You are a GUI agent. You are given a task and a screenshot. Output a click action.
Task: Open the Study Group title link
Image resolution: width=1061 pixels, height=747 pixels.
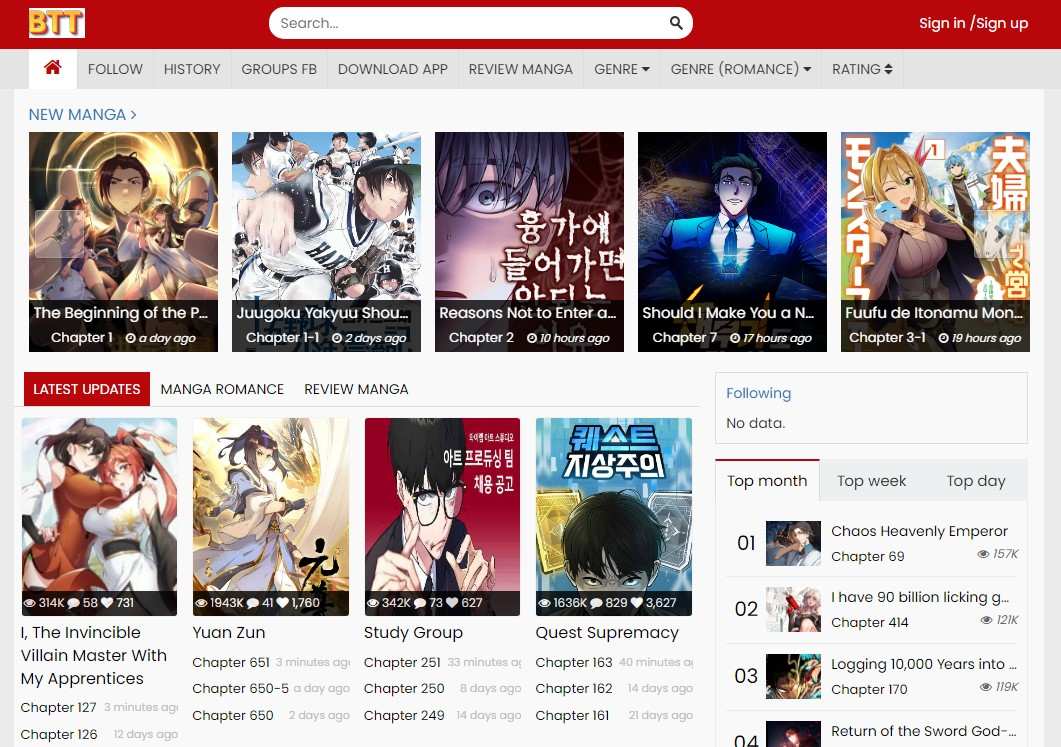click(413, 633)
